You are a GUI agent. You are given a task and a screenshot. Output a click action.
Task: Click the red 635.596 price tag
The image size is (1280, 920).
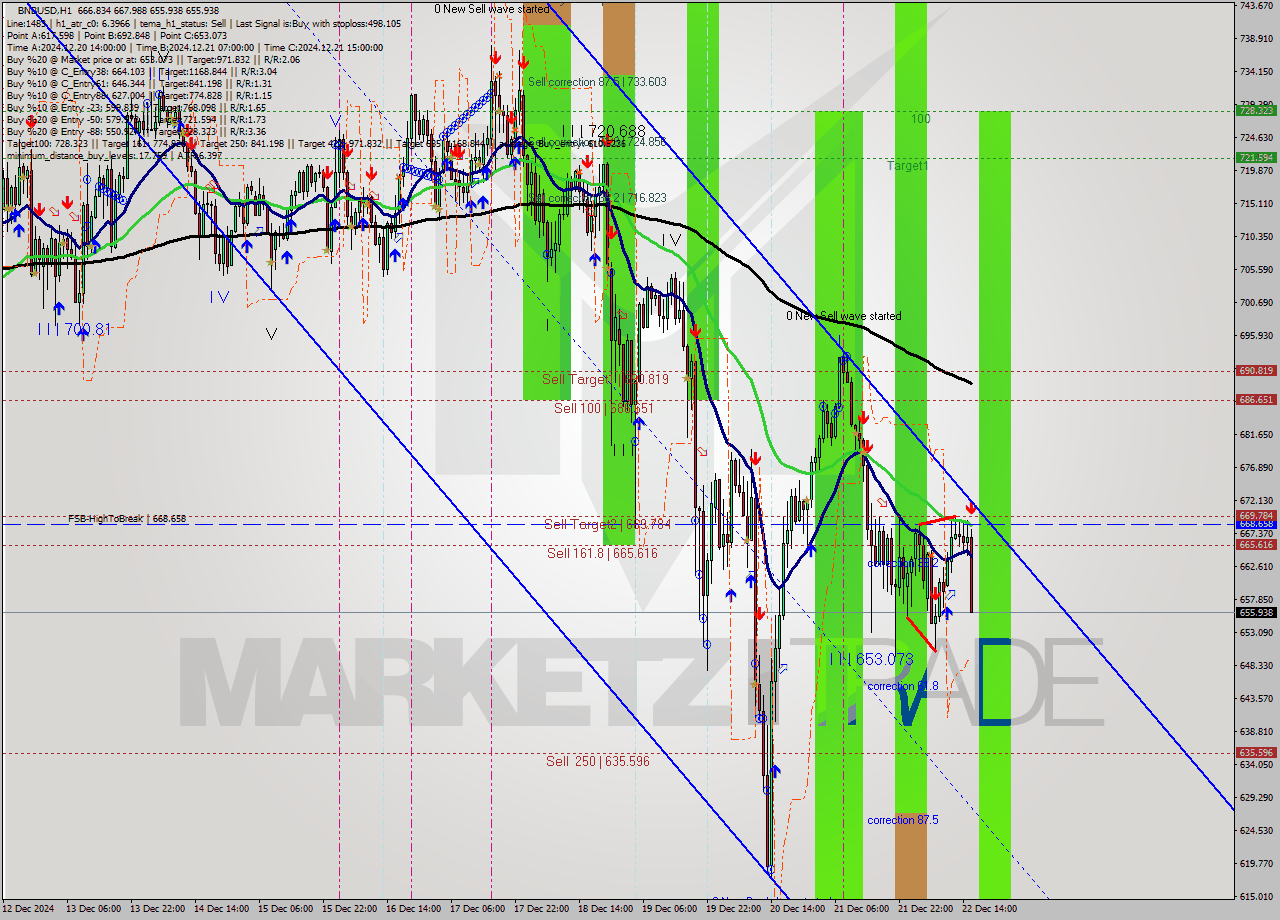tap(1256, 753)
